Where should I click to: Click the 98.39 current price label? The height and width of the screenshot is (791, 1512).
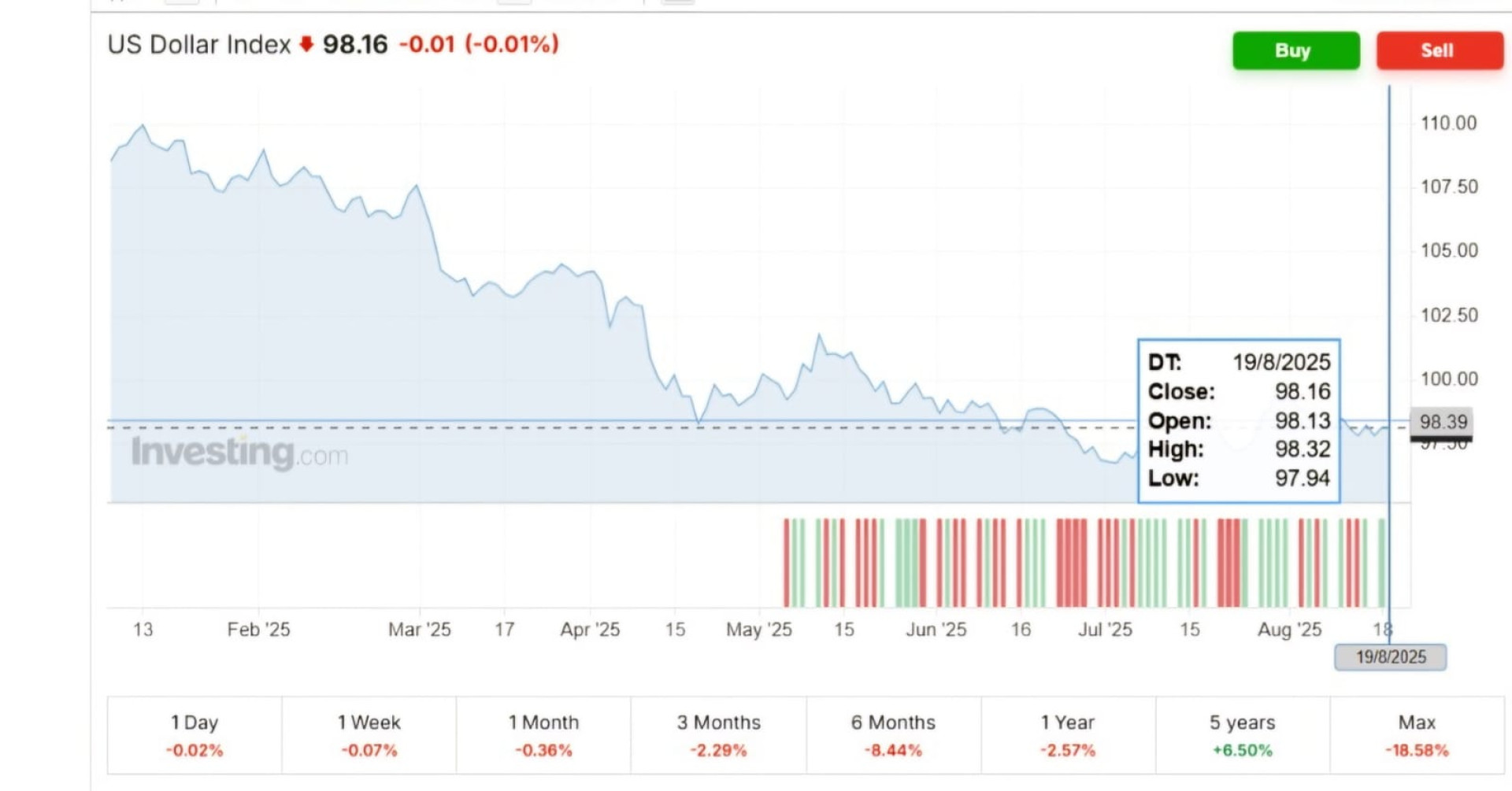(1443, 422)
